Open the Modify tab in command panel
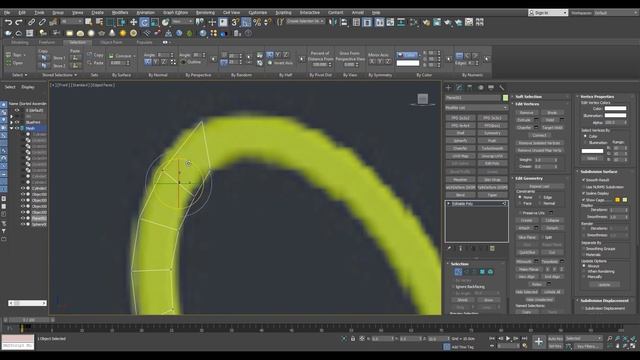640x360 pixels. pos(459,87)
